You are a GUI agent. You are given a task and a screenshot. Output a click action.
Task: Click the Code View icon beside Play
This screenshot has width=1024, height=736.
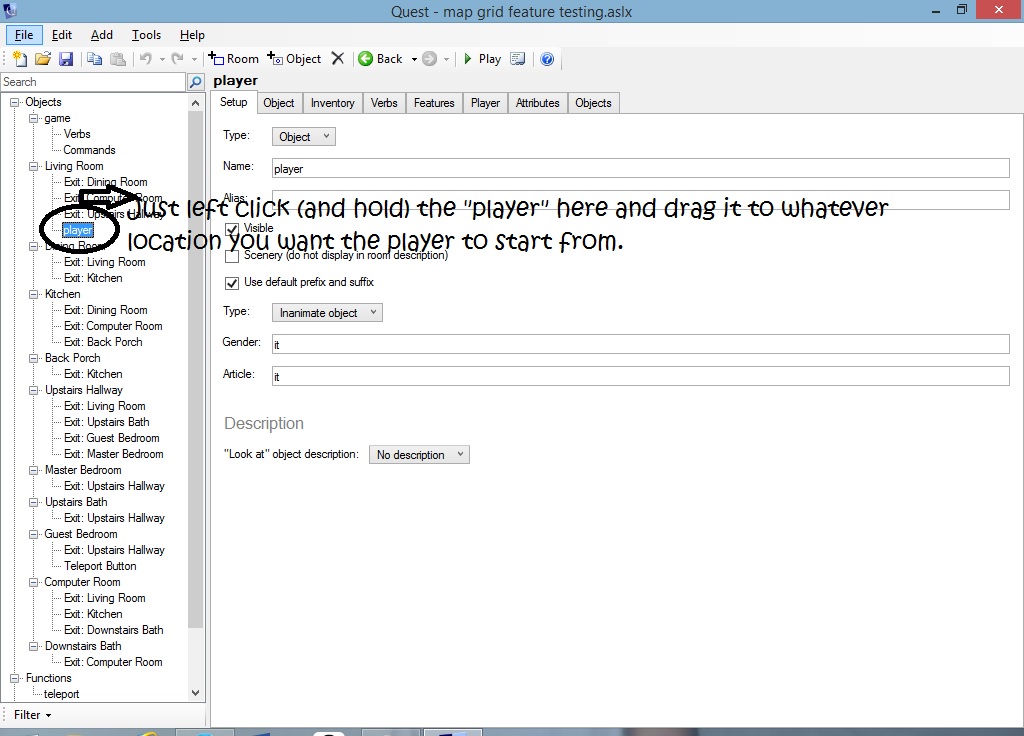(x=518, y=59)
